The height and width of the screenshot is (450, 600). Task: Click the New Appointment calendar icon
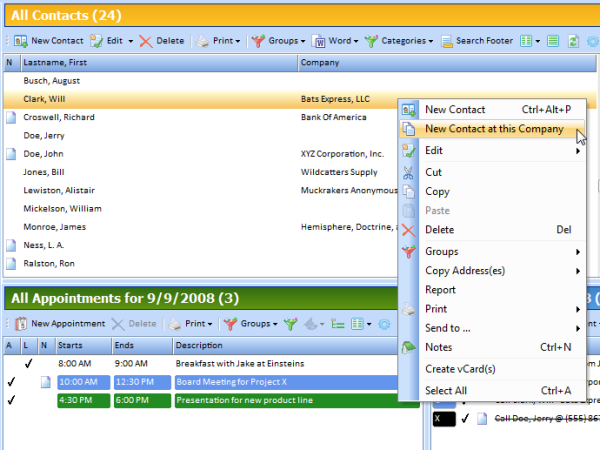click(21, 324)
